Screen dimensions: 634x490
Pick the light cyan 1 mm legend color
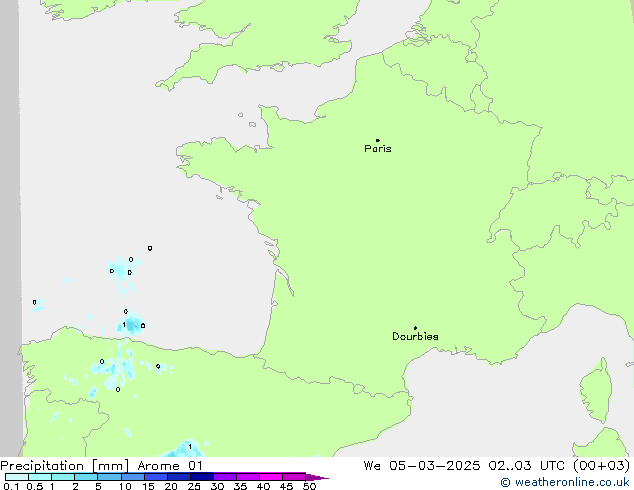tap(62, 477)
